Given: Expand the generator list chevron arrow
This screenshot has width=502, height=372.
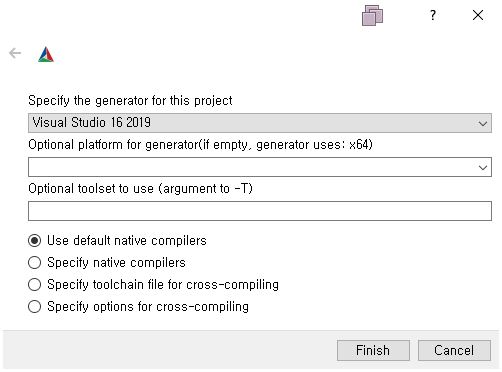Looking at the screenshot, I should [482, 124].
